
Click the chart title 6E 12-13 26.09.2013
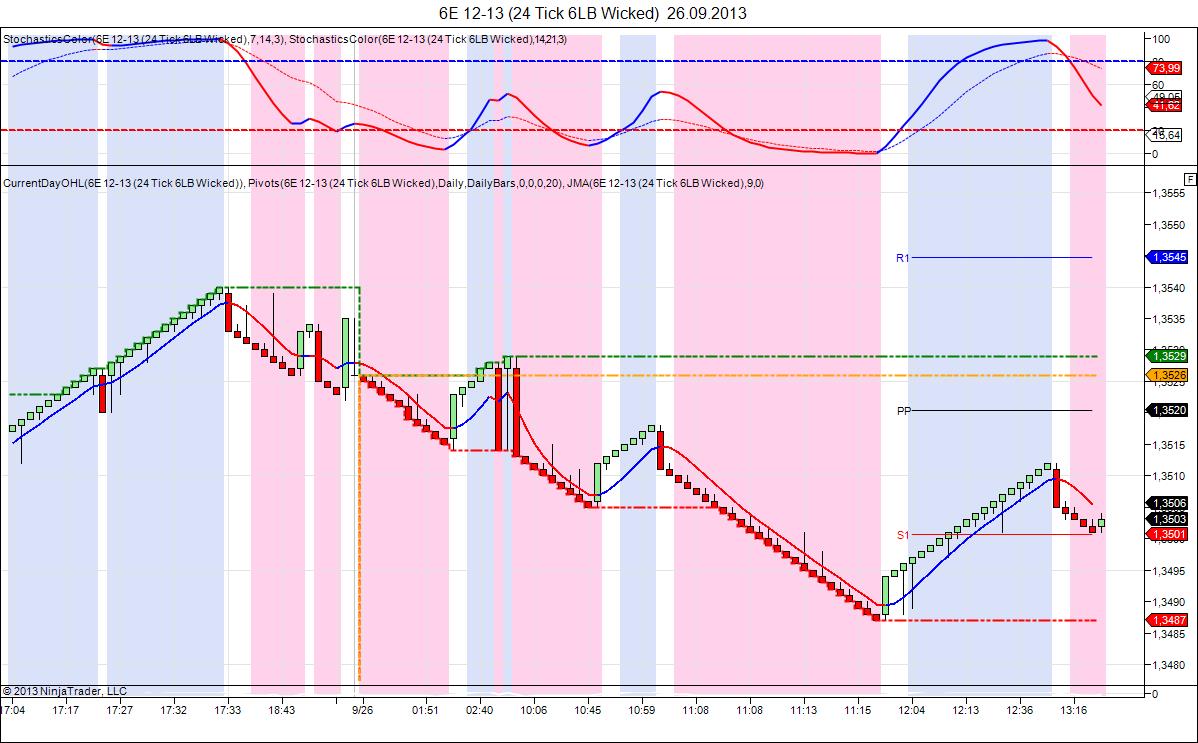pos(593,13)
